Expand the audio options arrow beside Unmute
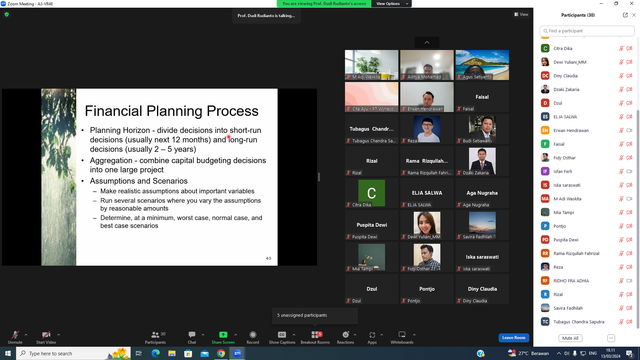640x360 pixels. point(26,335)
